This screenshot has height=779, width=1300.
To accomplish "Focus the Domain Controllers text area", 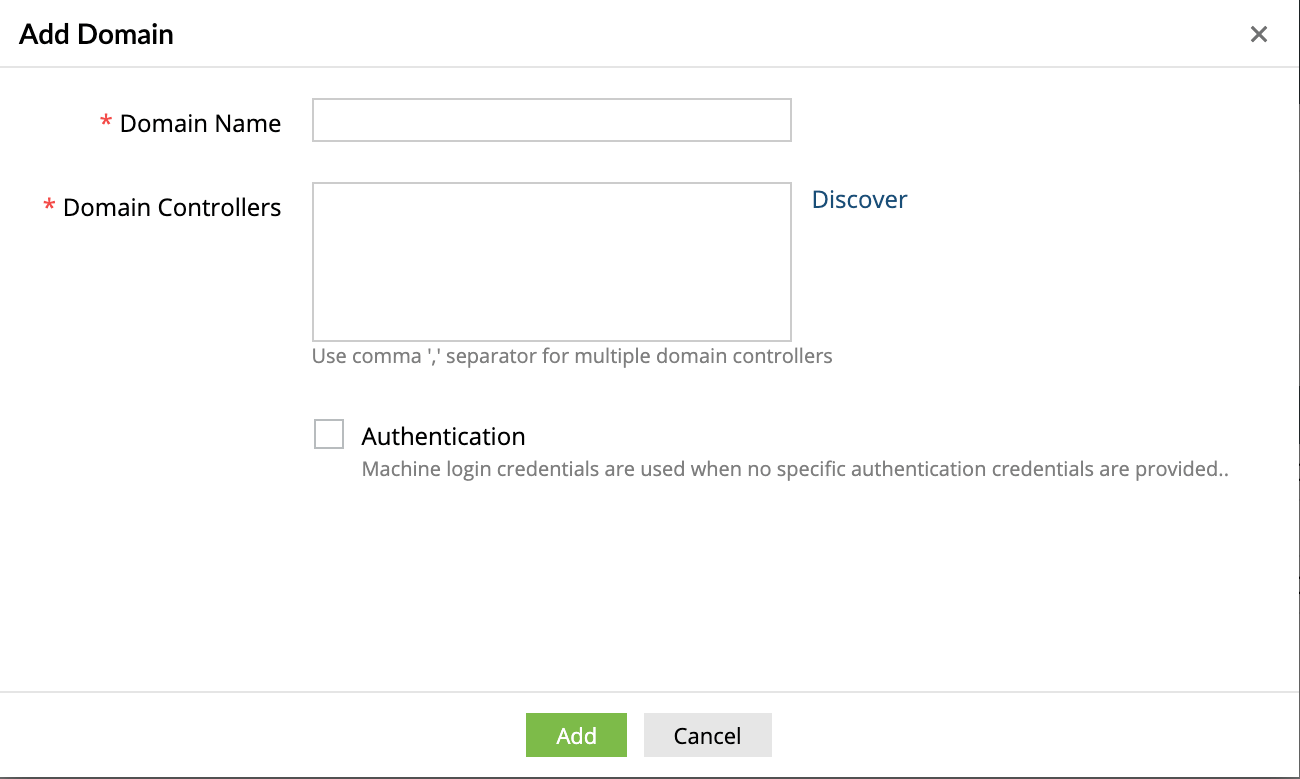I will (551, 261).
